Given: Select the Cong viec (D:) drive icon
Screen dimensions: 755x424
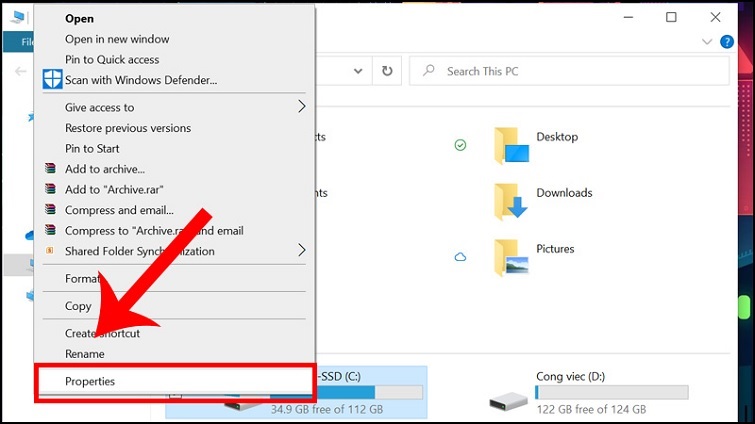Looking at the screenshot, I should [508, 401].
